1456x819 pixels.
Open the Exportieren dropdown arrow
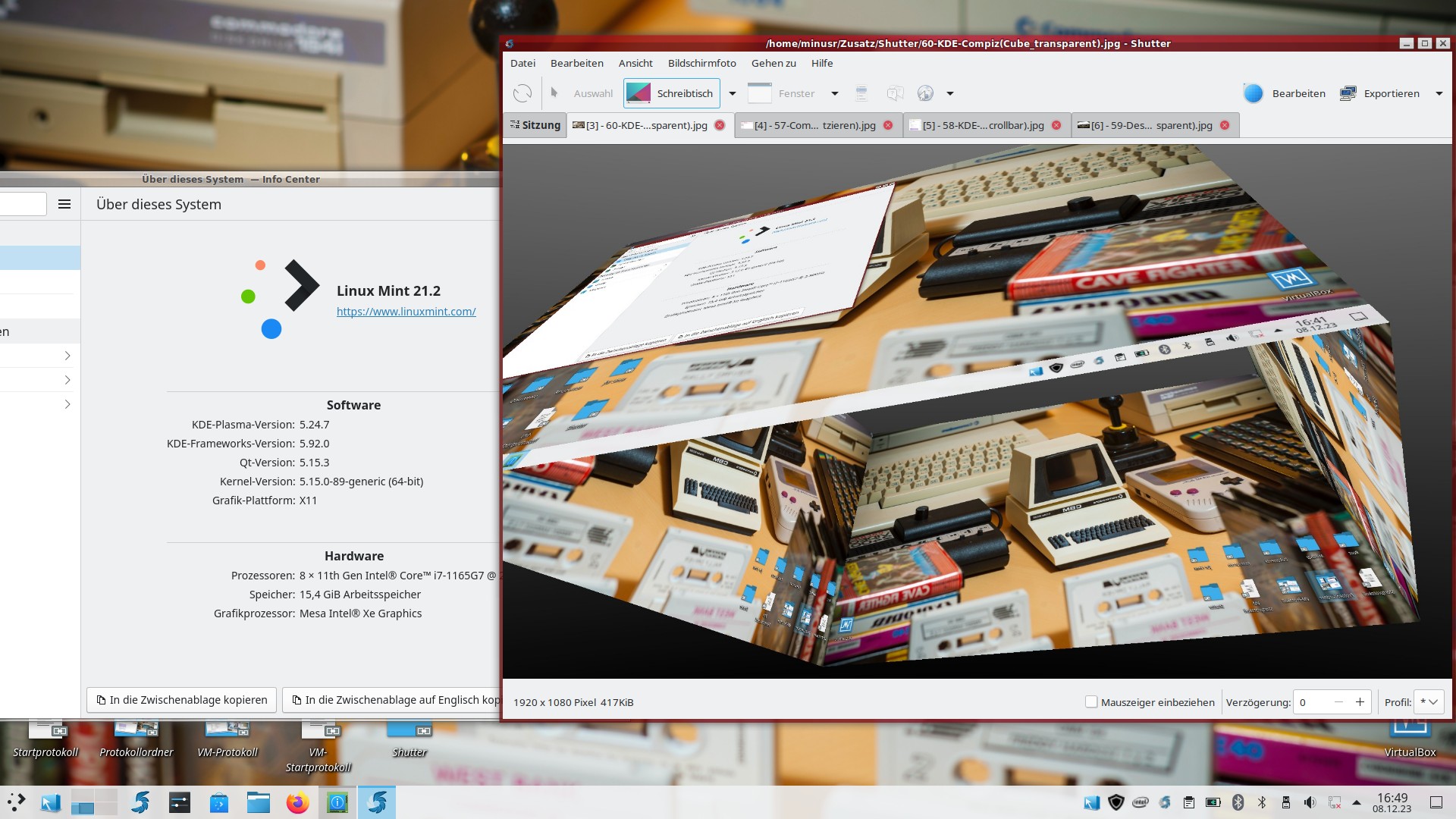click(x=1439, y=93)
